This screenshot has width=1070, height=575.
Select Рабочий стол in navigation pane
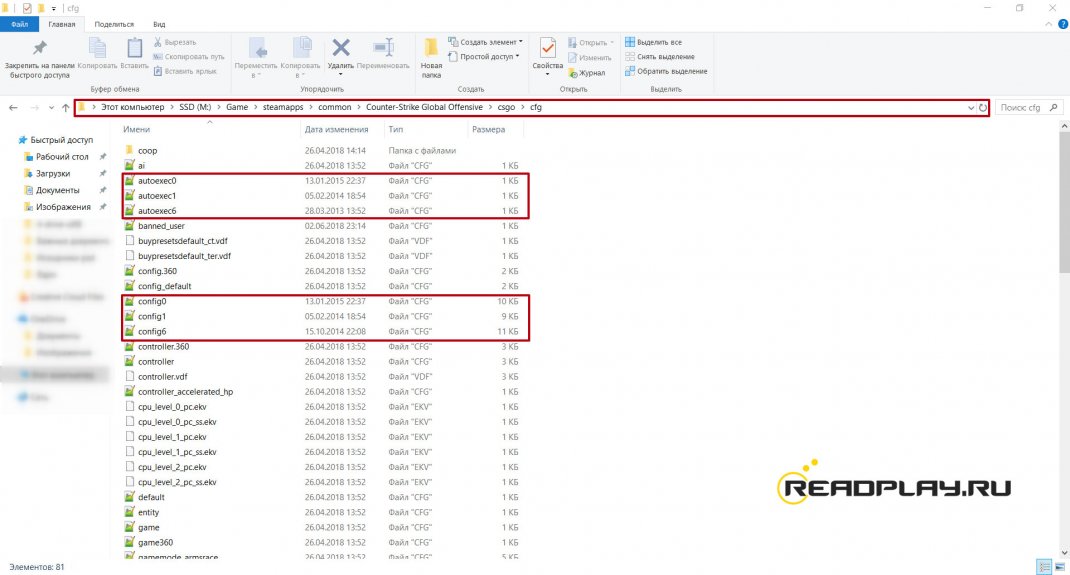point(62,156)
